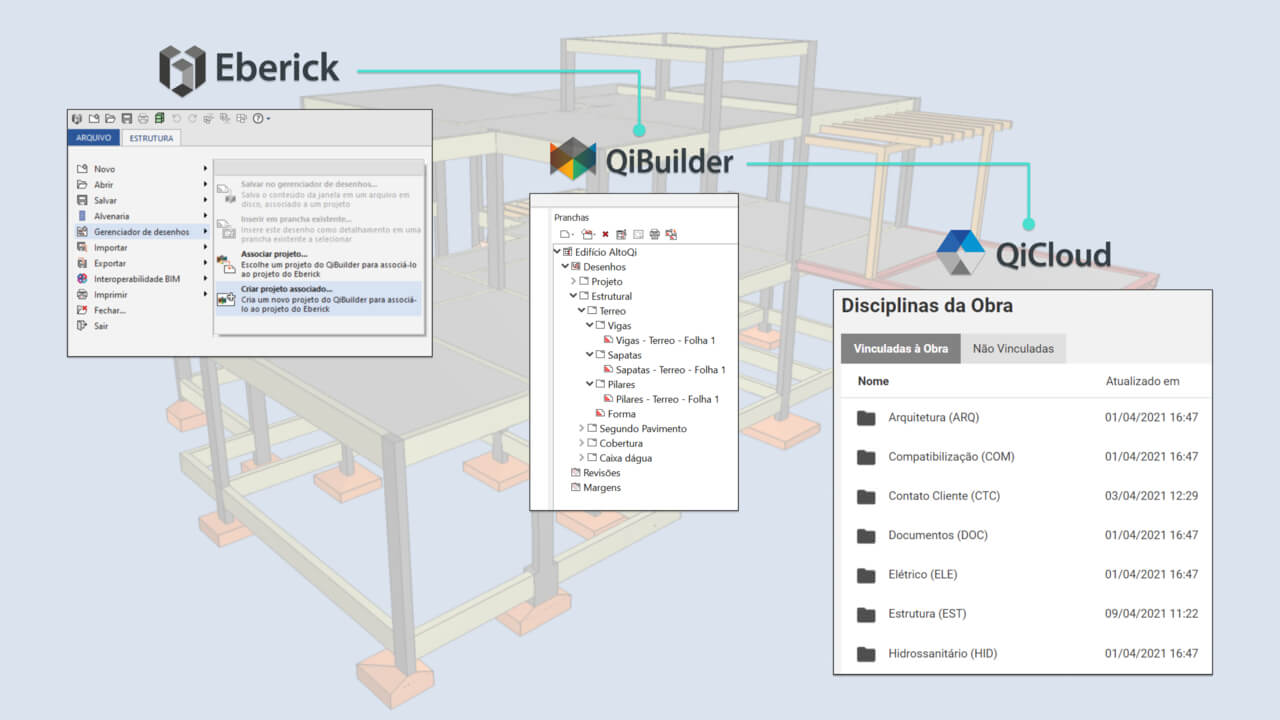Open the Exportar menu entry
The width and height of the screenshot is (1280, 720).
pos(144,263)
